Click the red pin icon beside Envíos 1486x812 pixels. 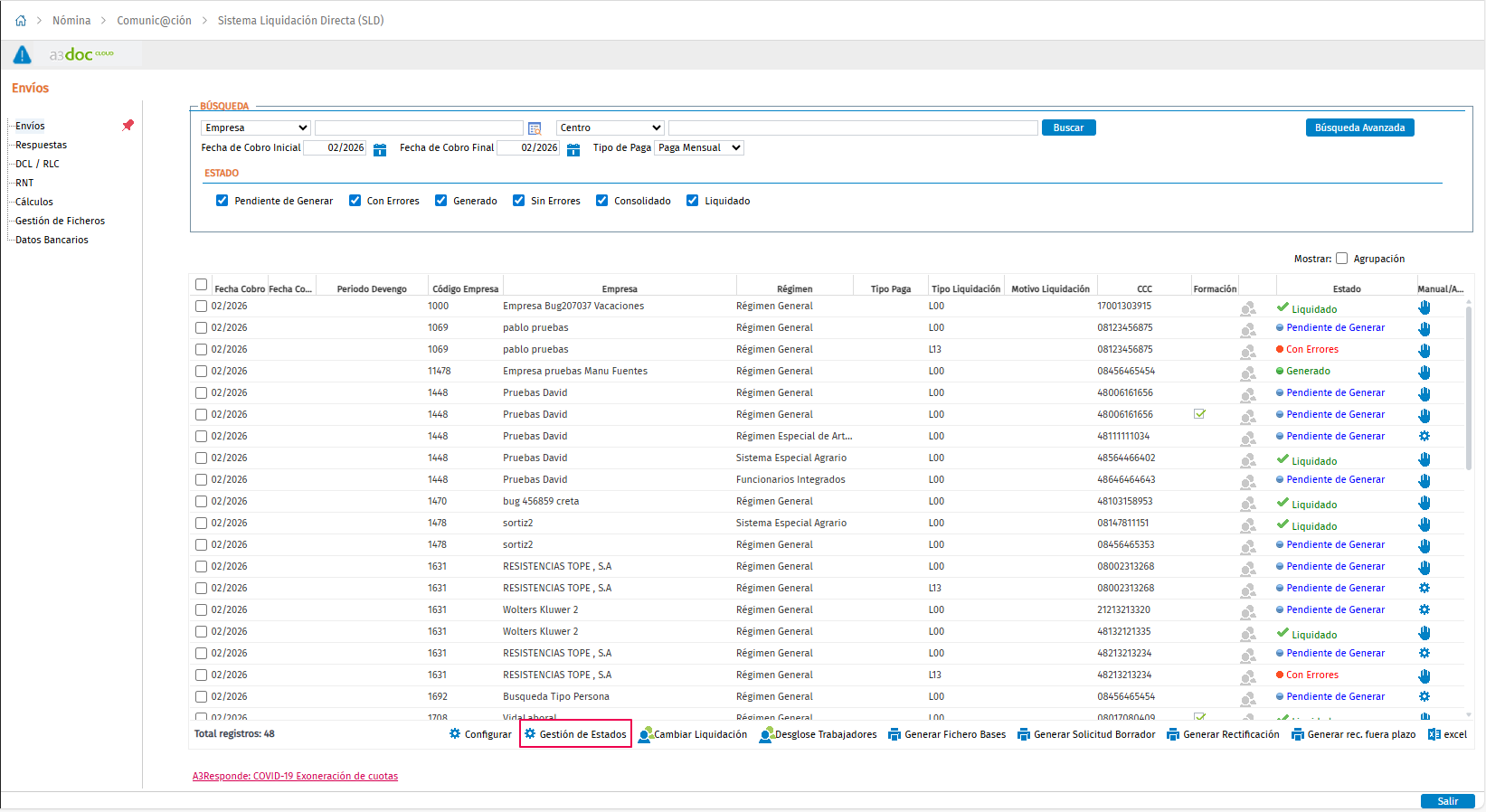pyautogui.click(x=128, y=126)
